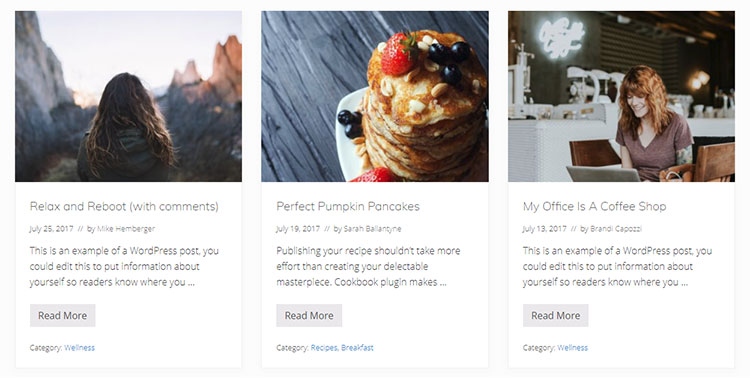Screen dimensions: 750x381
Task: Open the Breakfast category link
Action: click(357, 348)
